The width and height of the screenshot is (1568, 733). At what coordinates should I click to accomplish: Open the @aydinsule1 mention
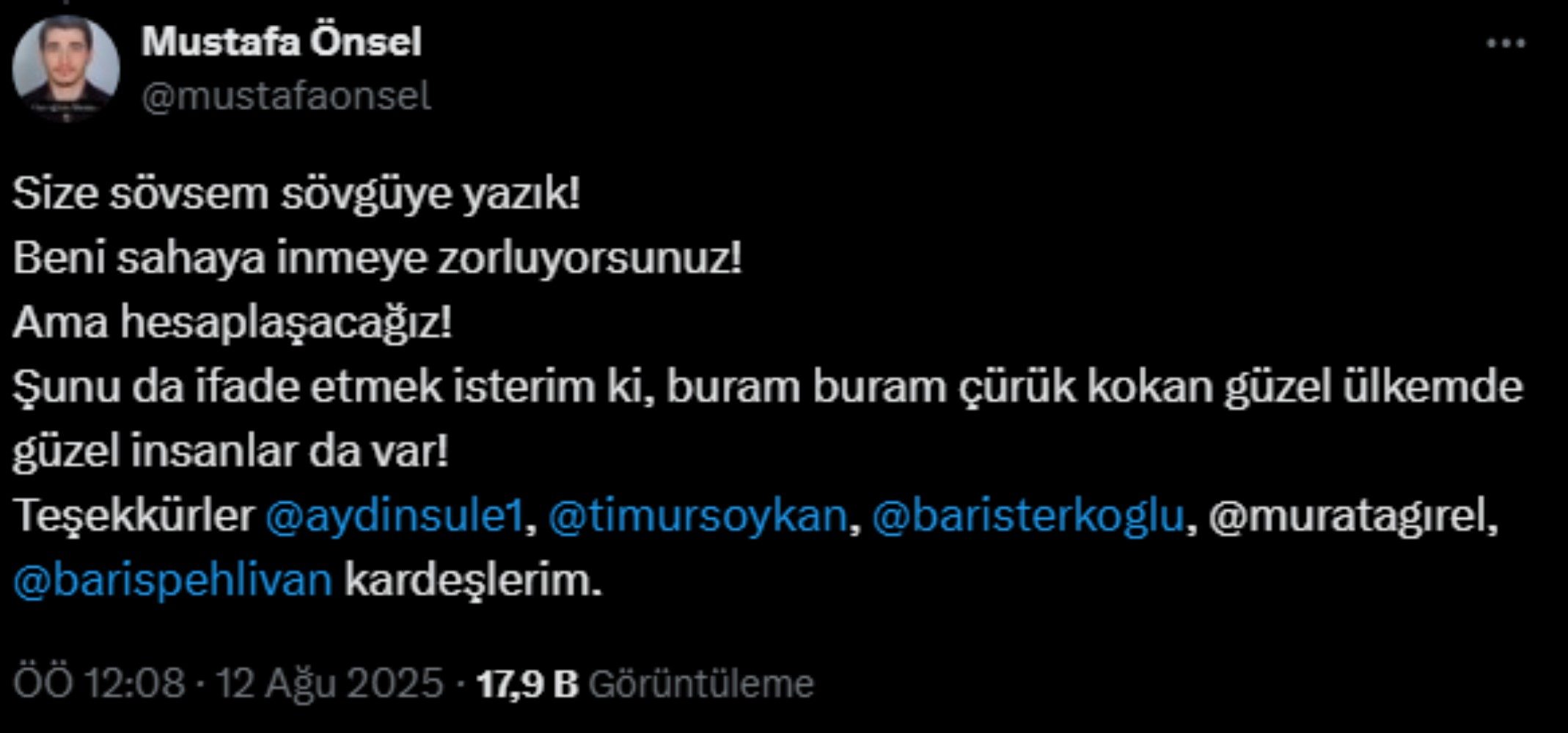coord(395,516)
